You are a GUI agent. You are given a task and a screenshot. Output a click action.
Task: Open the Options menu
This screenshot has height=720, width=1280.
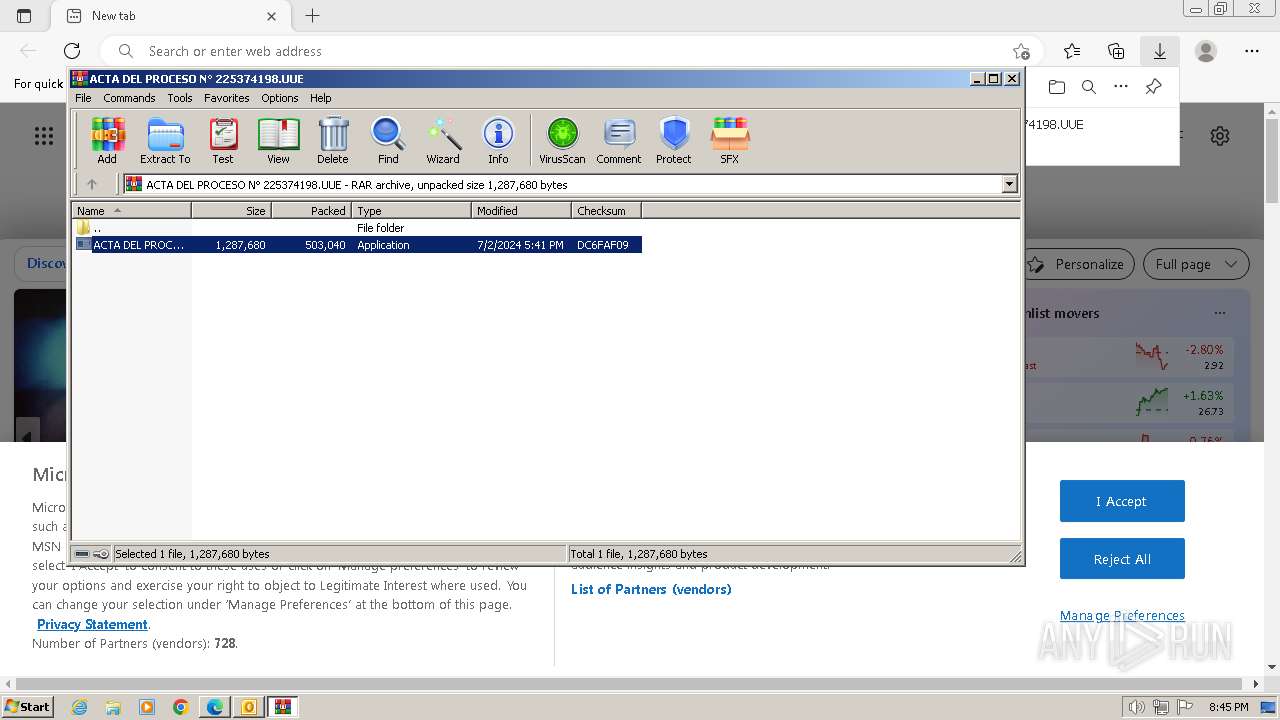click(280, 98)
